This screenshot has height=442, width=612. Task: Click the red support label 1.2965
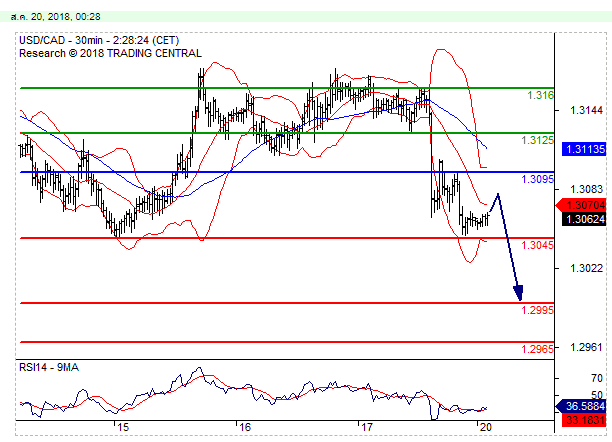537,349
